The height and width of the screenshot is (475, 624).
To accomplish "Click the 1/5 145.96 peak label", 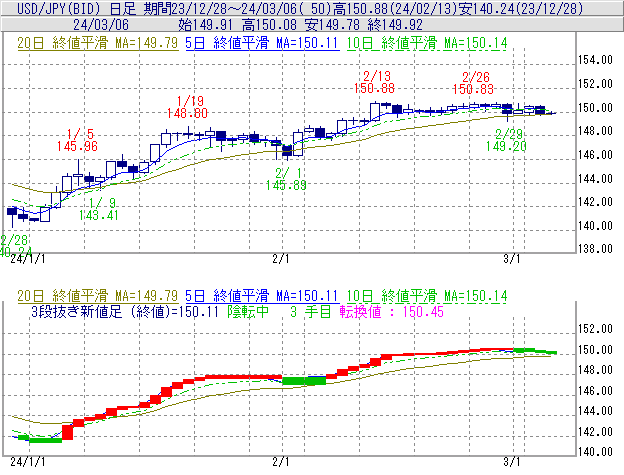I will click(x=77, y=140).
